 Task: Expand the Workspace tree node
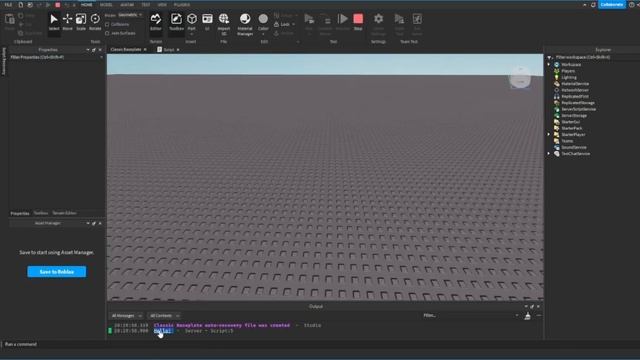(549, 64)
